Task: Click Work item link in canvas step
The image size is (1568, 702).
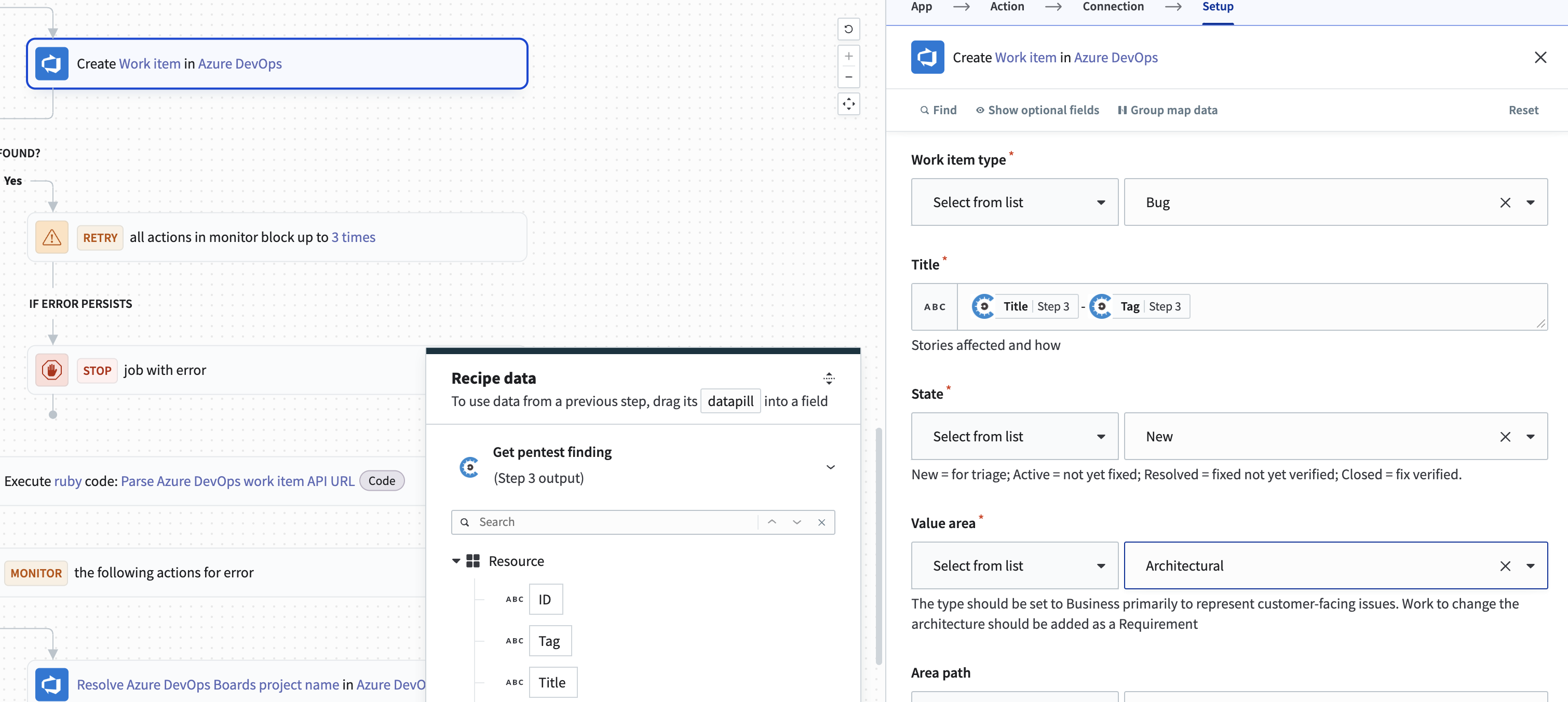Action: point(150,63)
